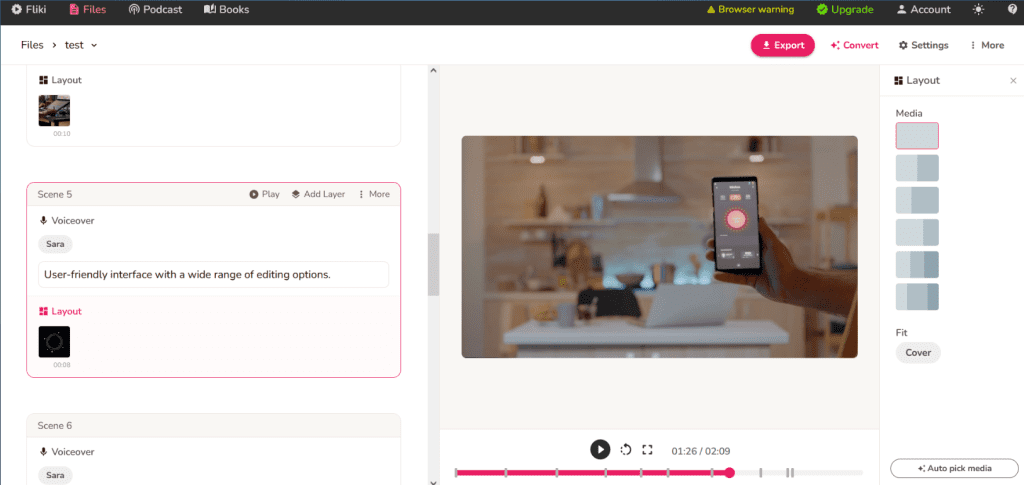Click Scene 5 Voiceover label

67,221
